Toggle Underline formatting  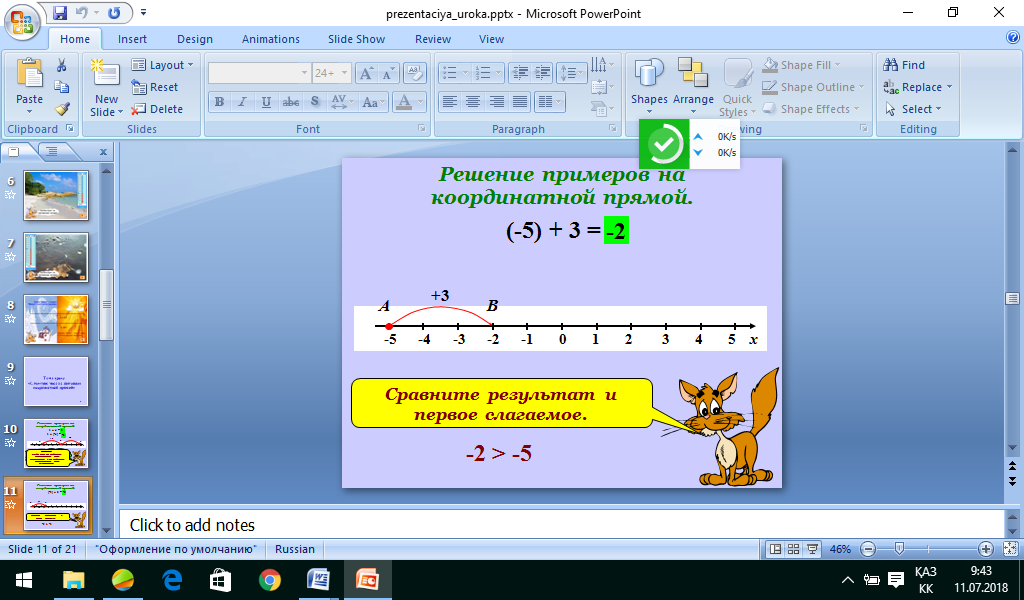[266, 102]
